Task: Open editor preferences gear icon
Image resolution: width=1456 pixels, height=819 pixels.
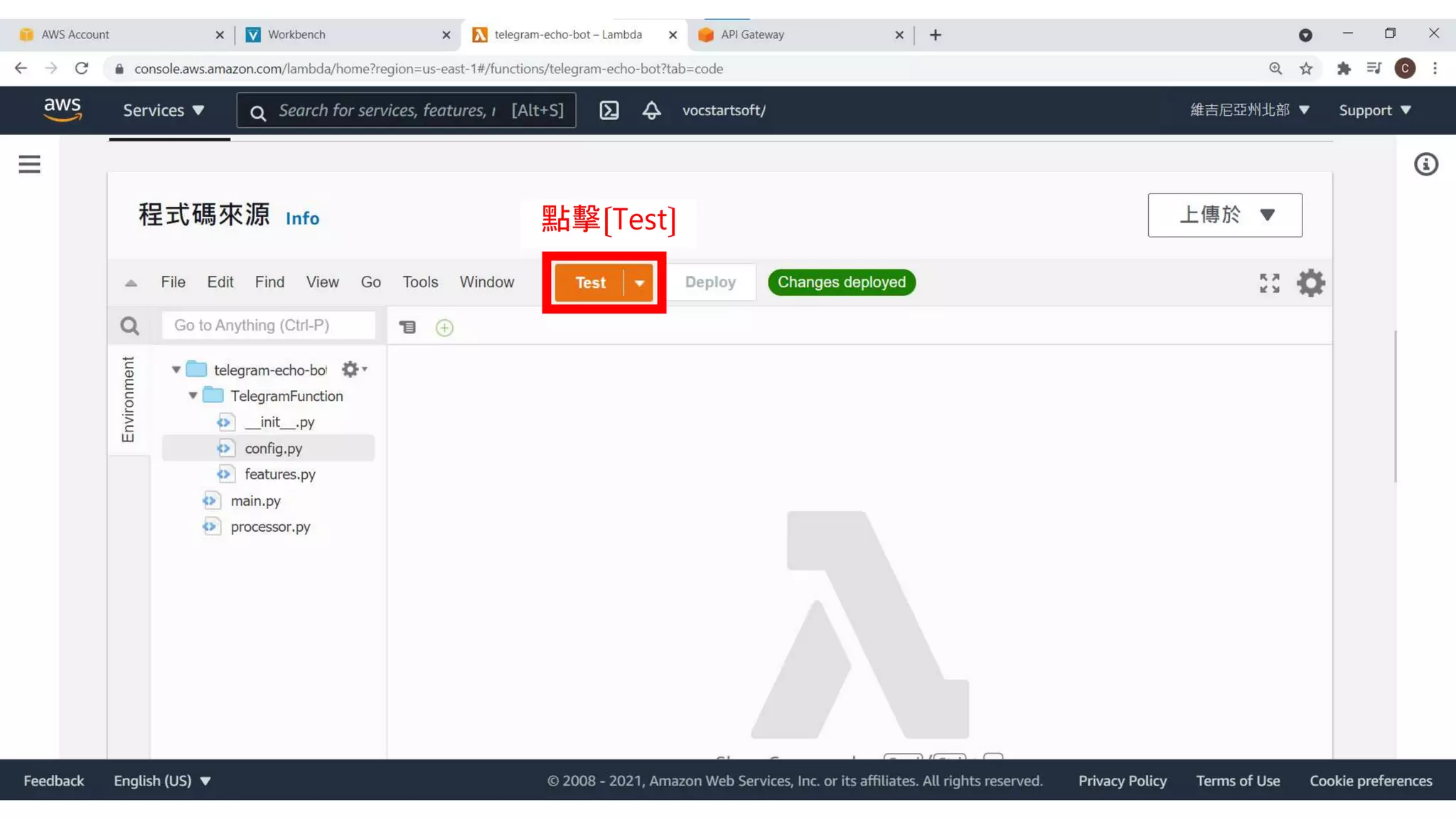Action: point(1310,283)
